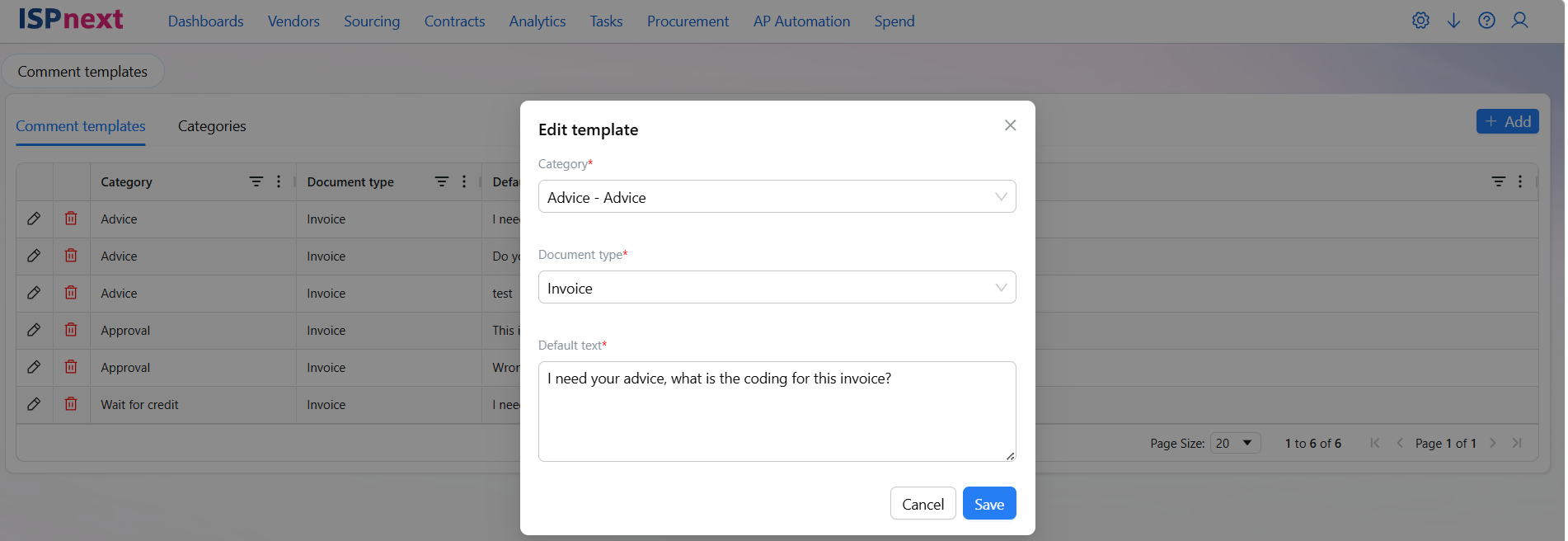
Task: Save the template changes
Action: [989, 504]
